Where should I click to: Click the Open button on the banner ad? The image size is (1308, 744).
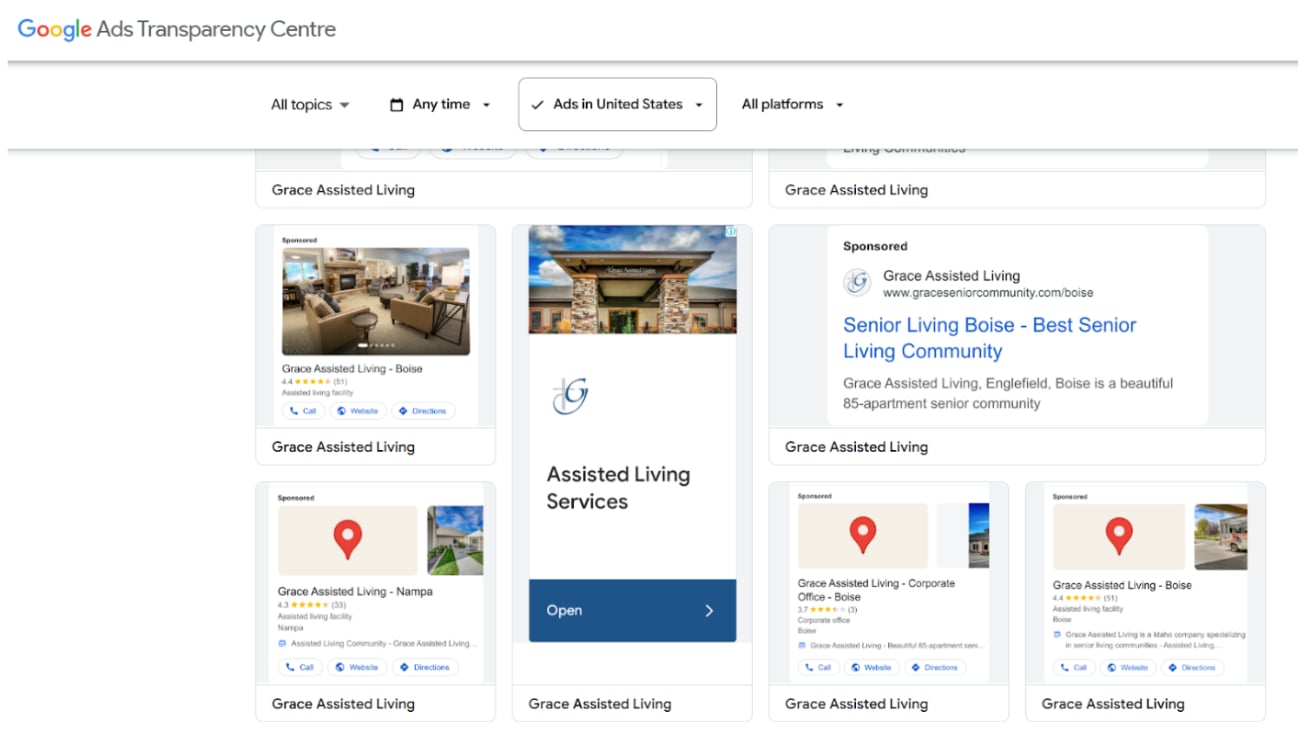tap(632, 610)
